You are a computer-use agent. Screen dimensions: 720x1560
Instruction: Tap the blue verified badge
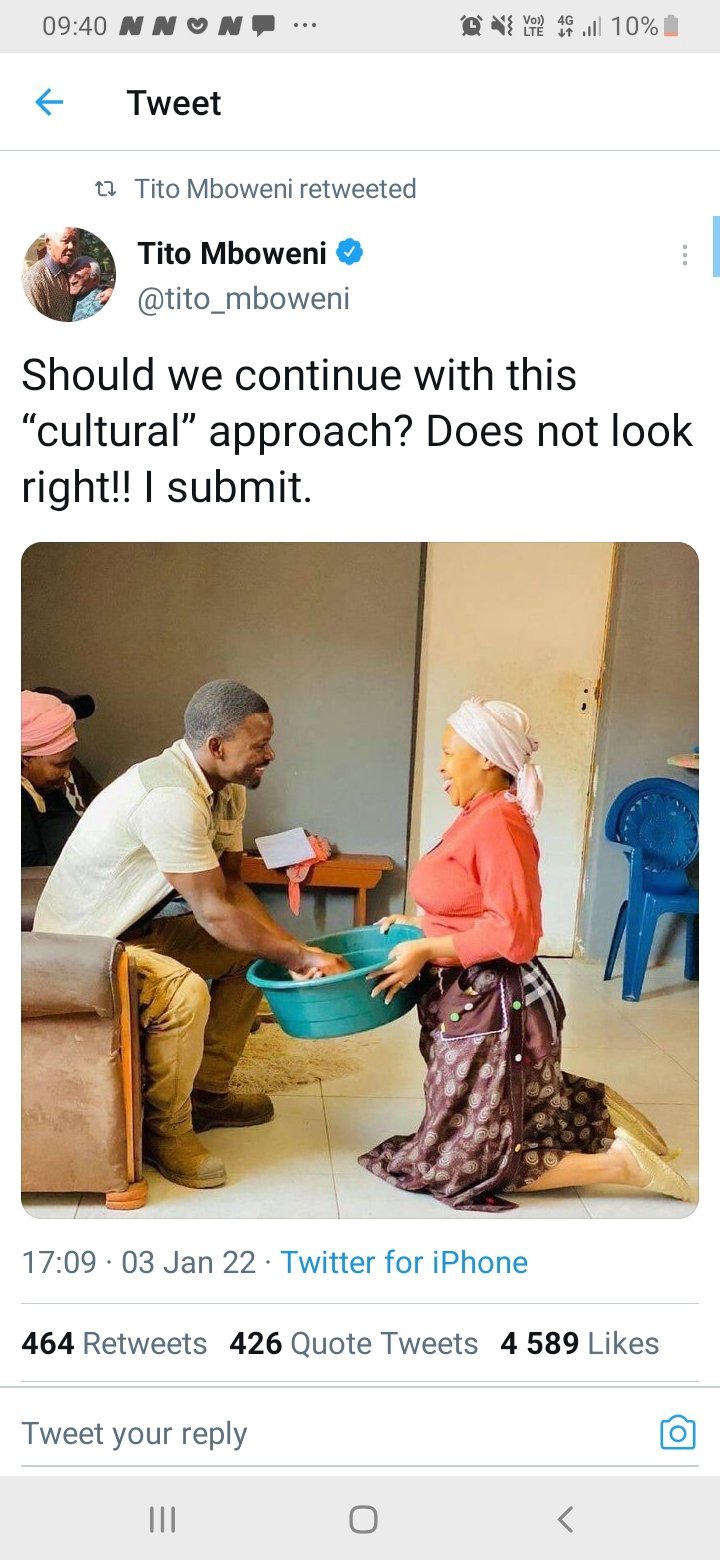(x=349, y=253)
